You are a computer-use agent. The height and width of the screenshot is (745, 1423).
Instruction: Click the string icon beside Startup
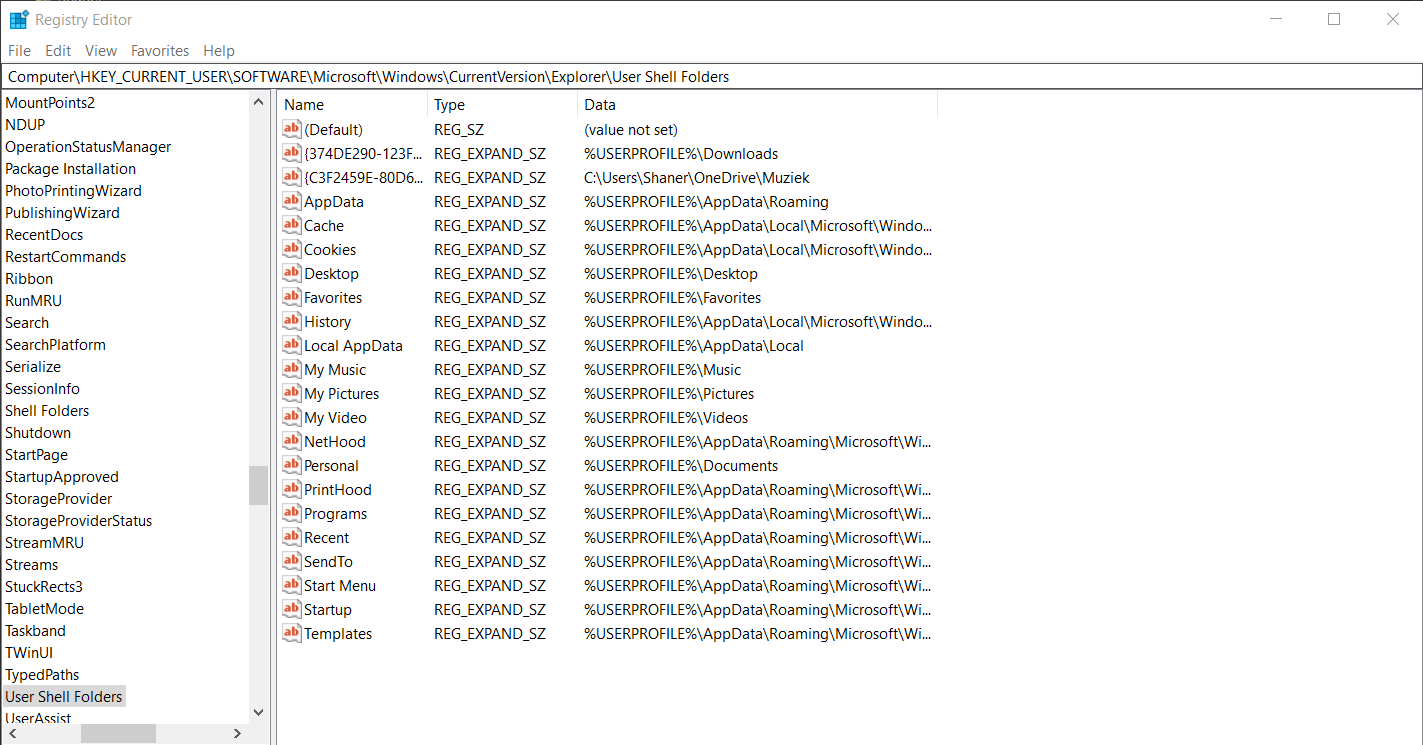(291, 609)
